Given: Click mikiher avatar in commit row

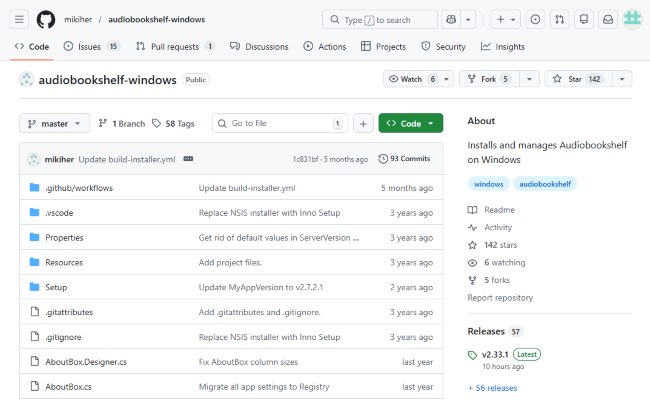Looking at the screenshot, I should tap(34, 159).
